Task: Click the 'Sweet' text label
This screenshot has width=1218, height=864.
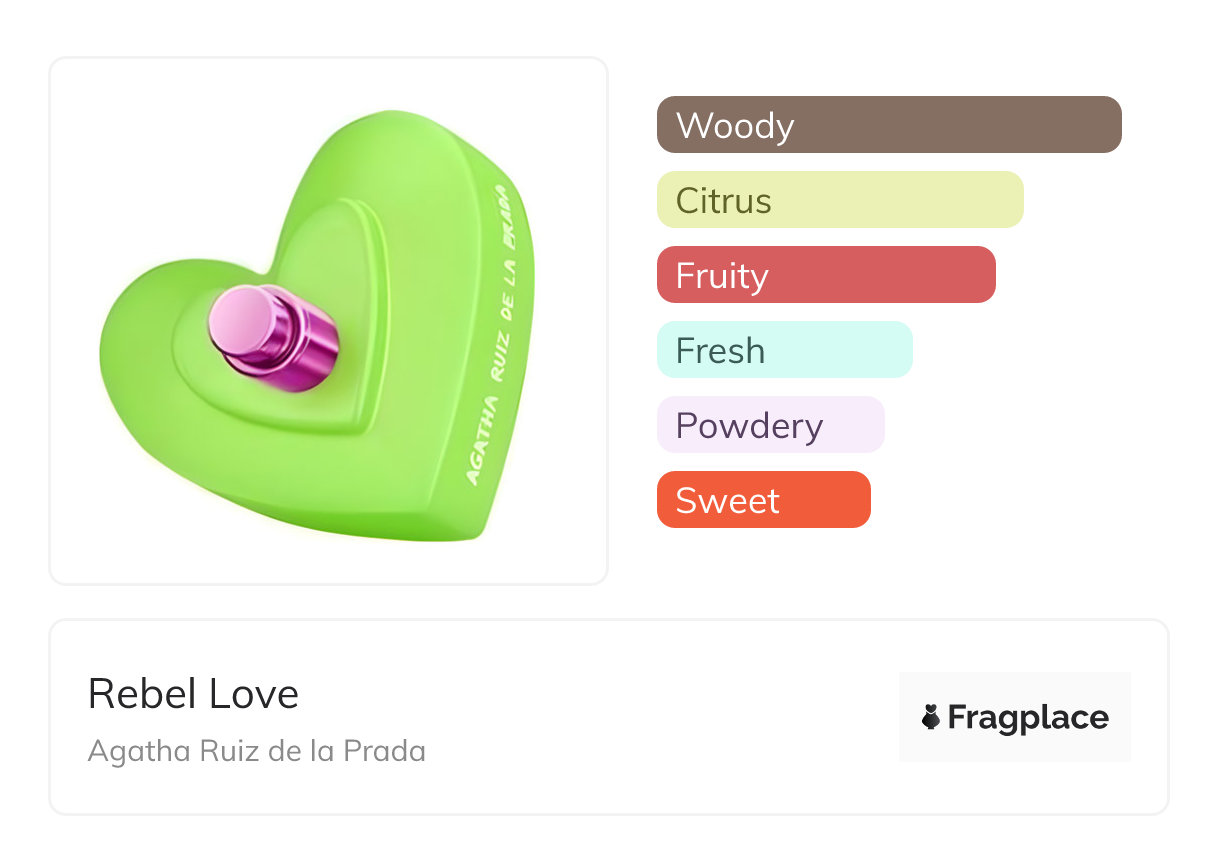Action: (x=727, y=501)
